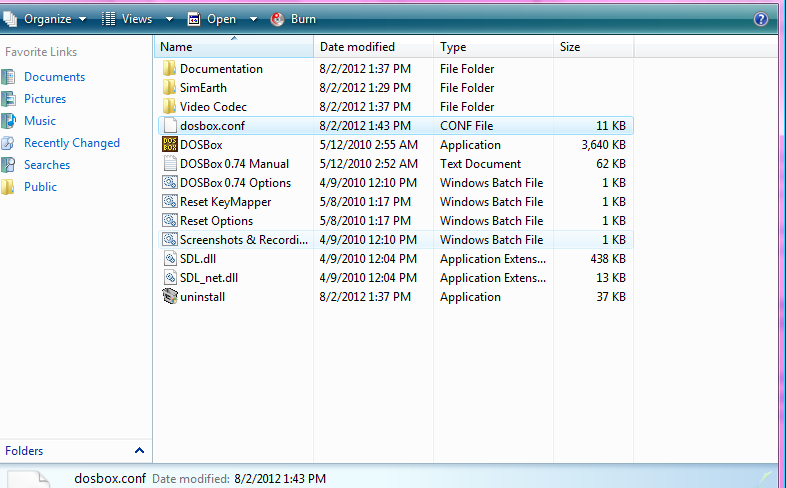This screenshot has height=488, width=786.
Task: Click the DOSBox application icon
Action: click(170, 144)
